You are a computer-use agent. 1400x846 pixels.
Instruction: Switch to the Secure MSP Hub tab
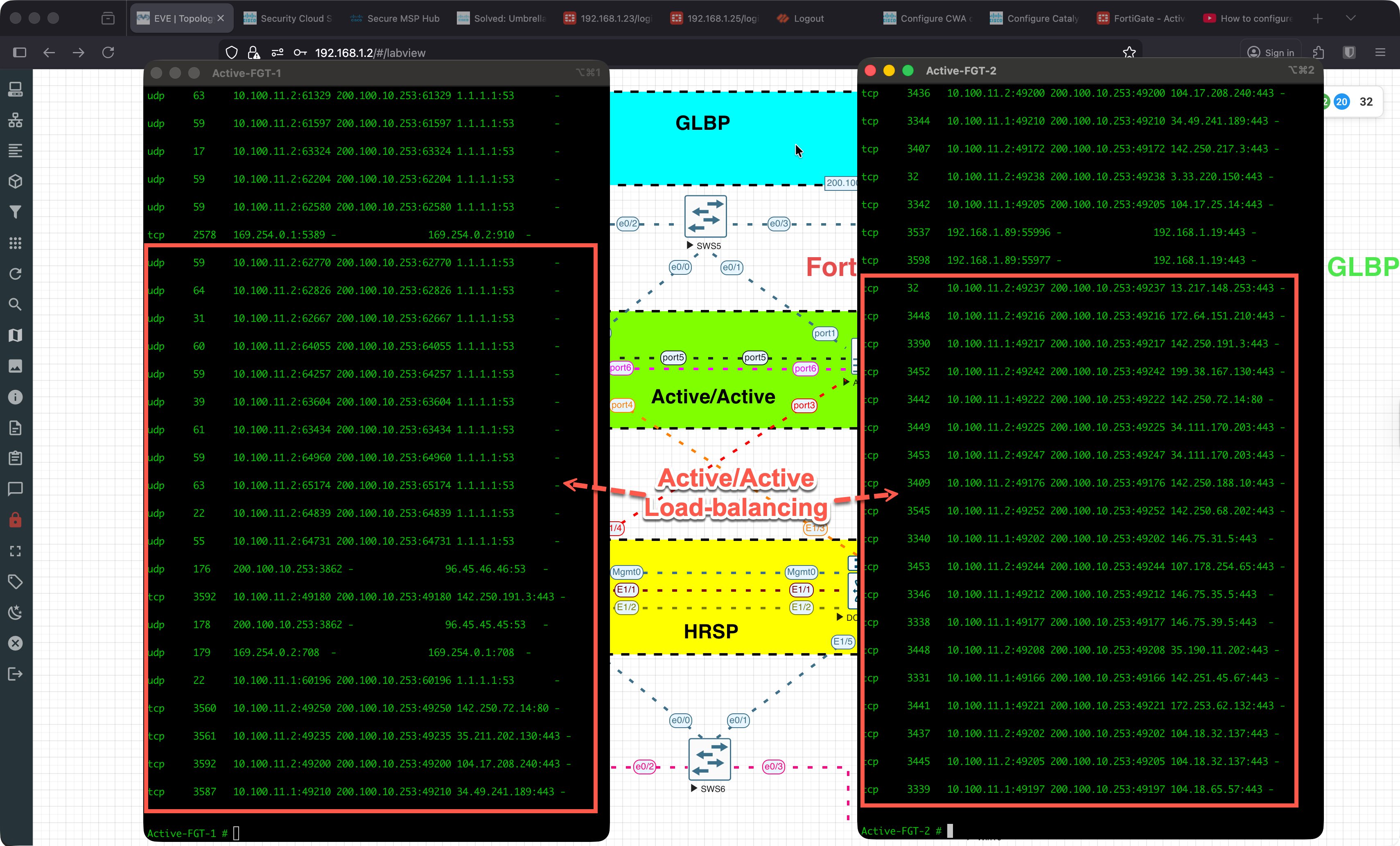[395, 18]
